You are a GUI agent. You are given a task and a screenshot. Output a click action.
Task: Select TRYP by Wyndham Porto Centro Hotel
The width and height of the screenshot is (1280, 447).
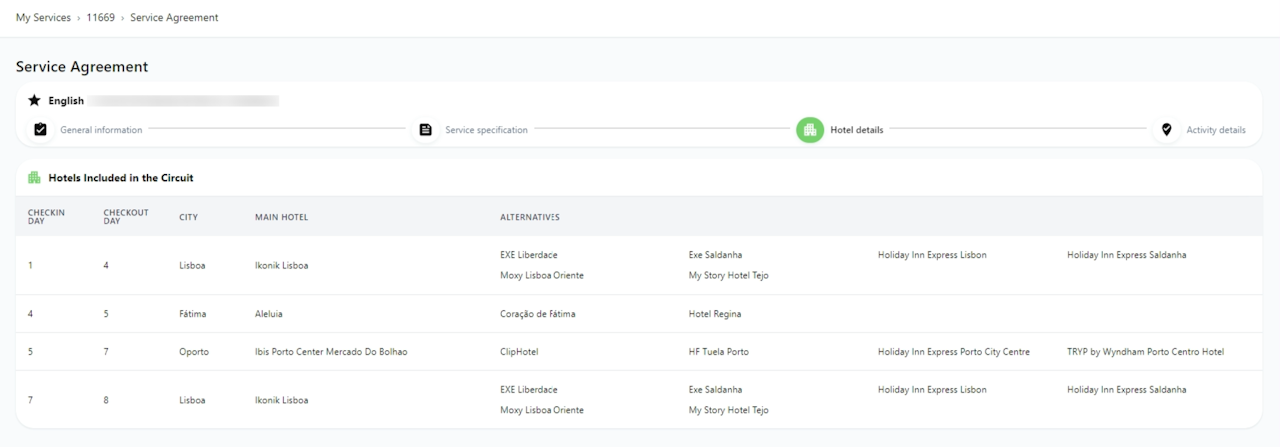click(x=1145, y=352)
